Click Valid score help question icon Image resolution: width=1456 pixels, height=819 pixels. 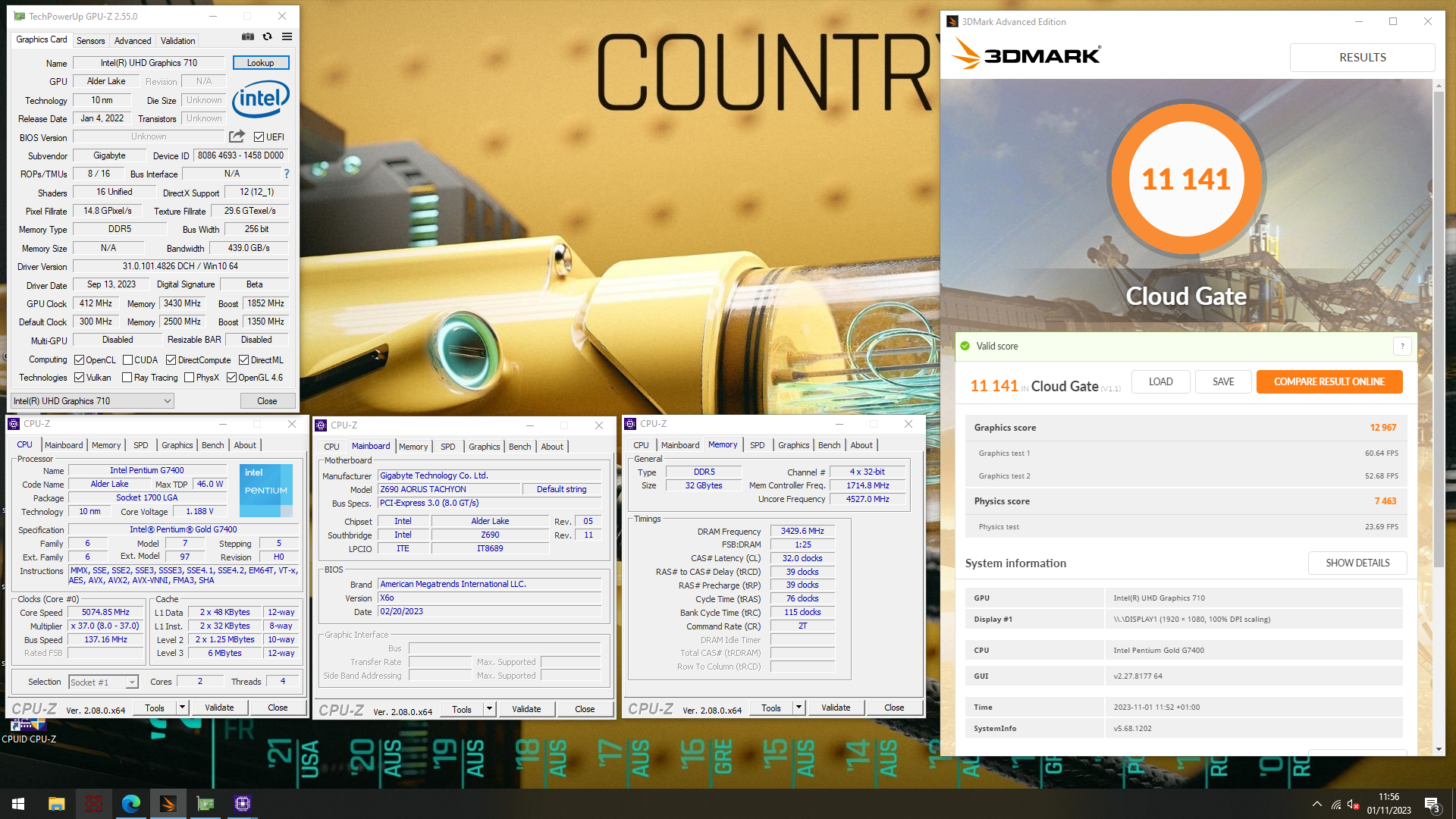pos(1402,346)
